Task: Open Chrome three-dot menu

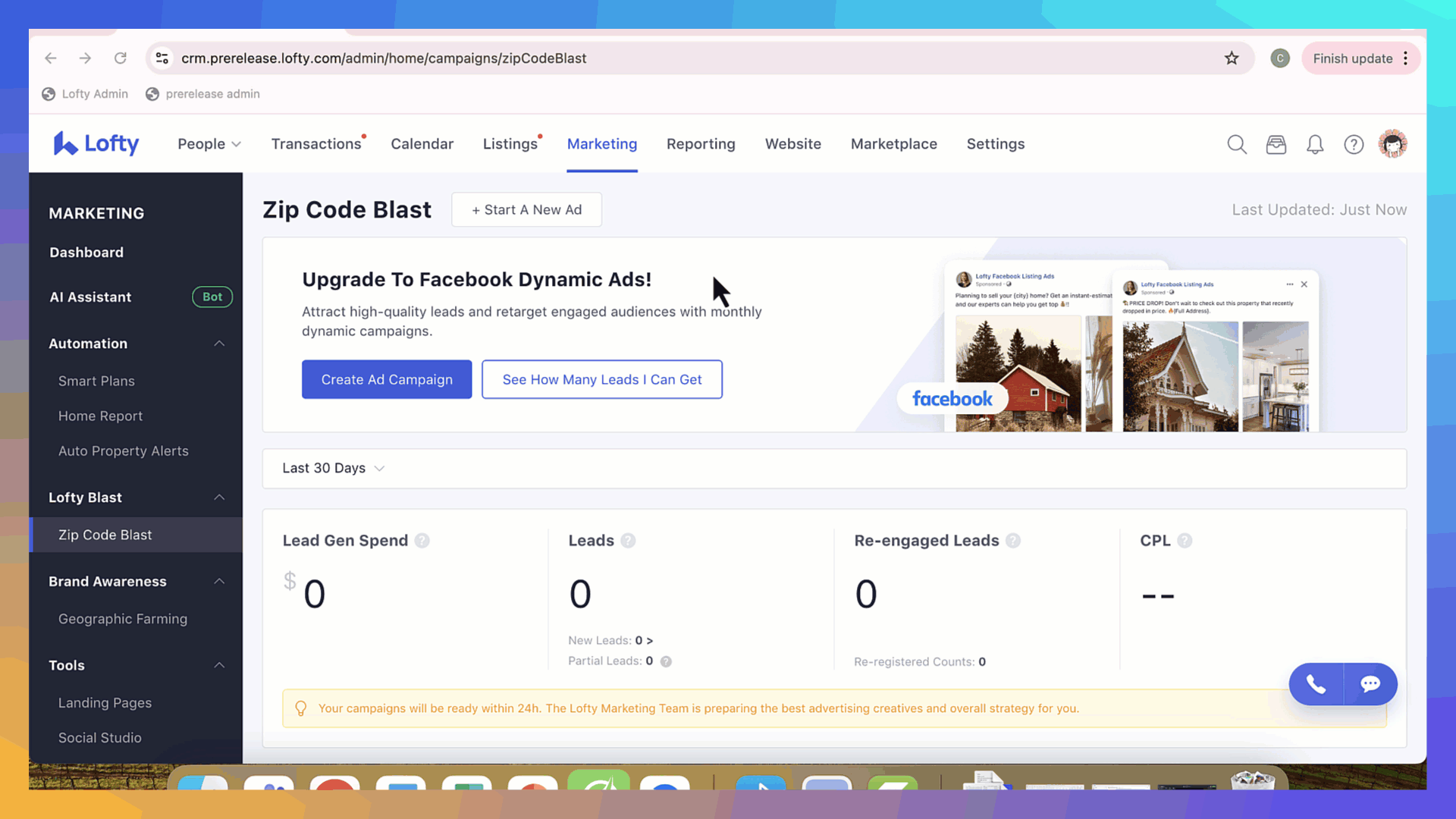Action: pyautogui.click(x=1405, y=58)
